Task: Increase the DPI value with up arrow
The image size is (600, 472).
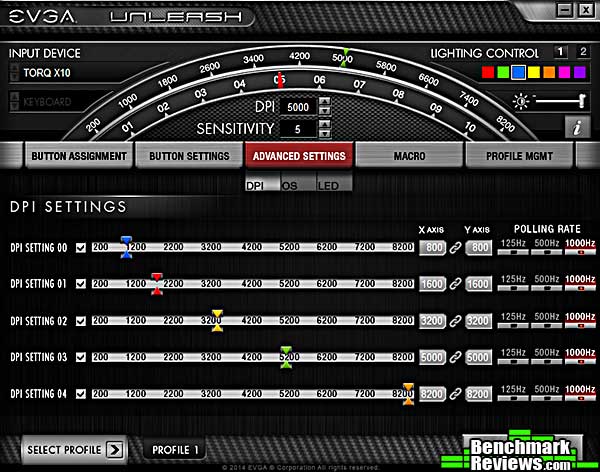Action: click(323, 102)
